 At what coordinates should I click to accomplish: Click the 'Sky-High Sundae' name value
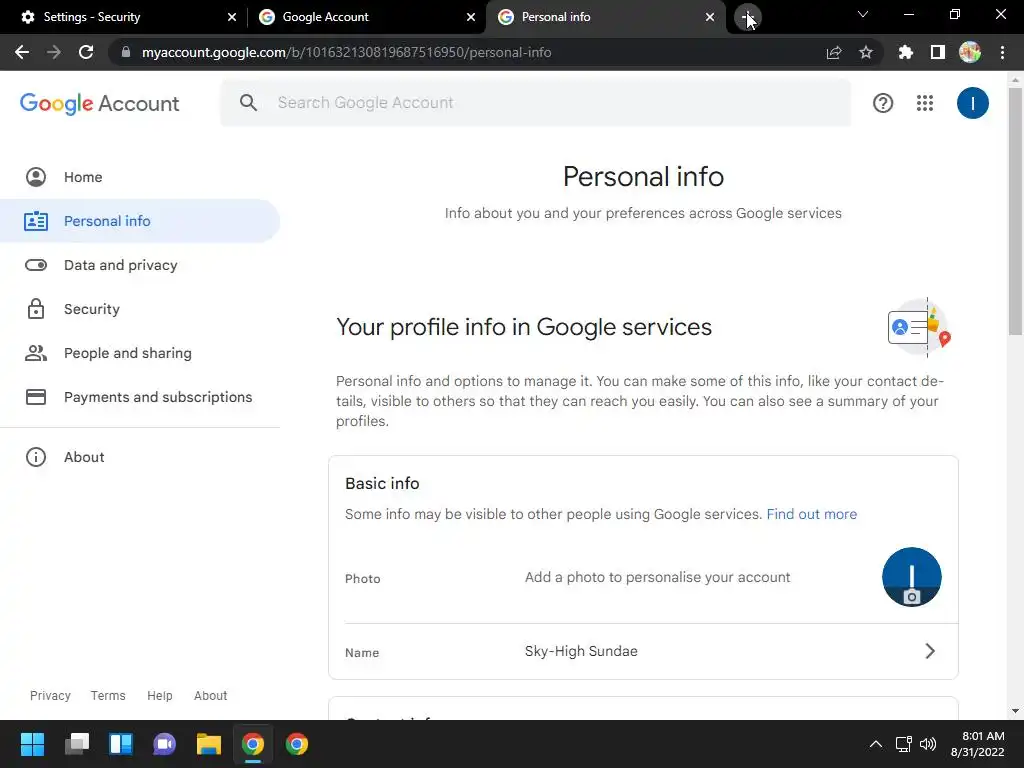tap(581, 651)
